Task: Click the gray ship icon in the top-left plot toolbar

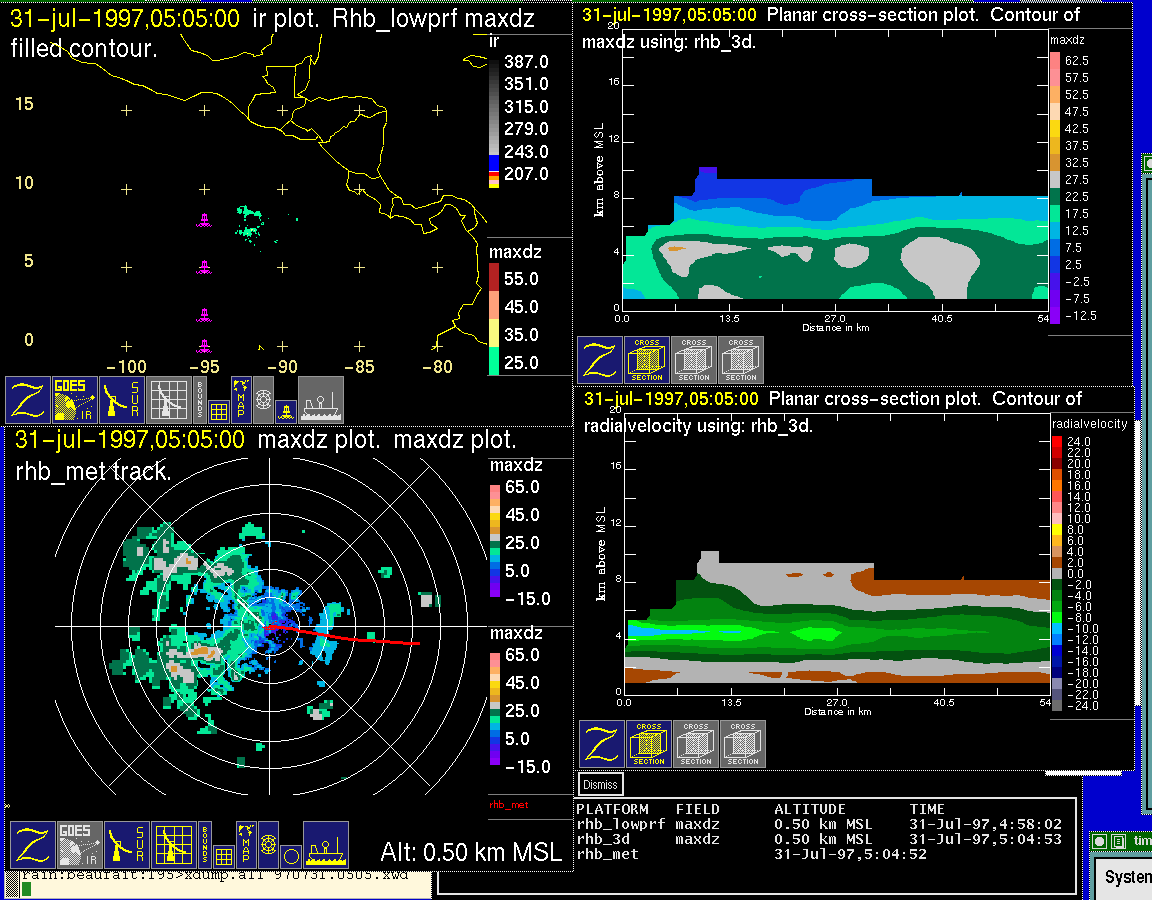Action: 321,400
